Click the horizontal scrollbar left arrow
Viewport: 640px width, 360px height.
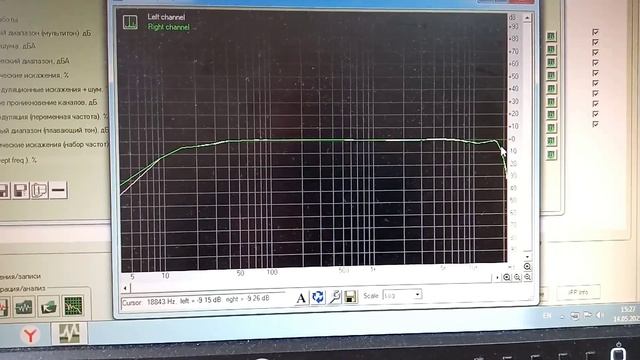(125, 288)
